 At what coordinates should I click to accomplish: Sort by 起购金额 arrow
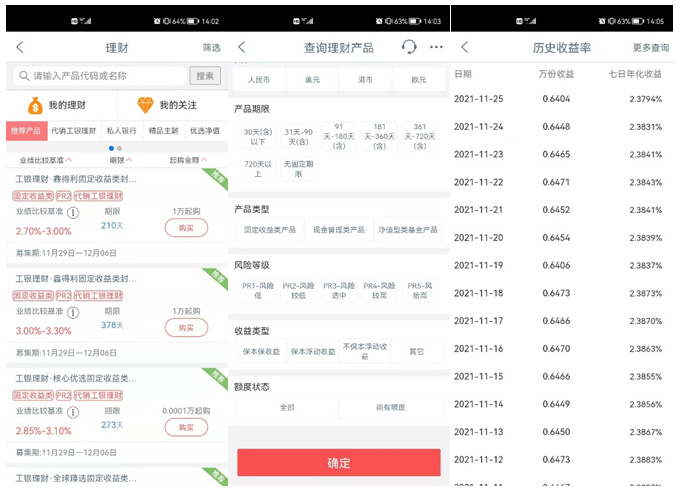(204, 160)
